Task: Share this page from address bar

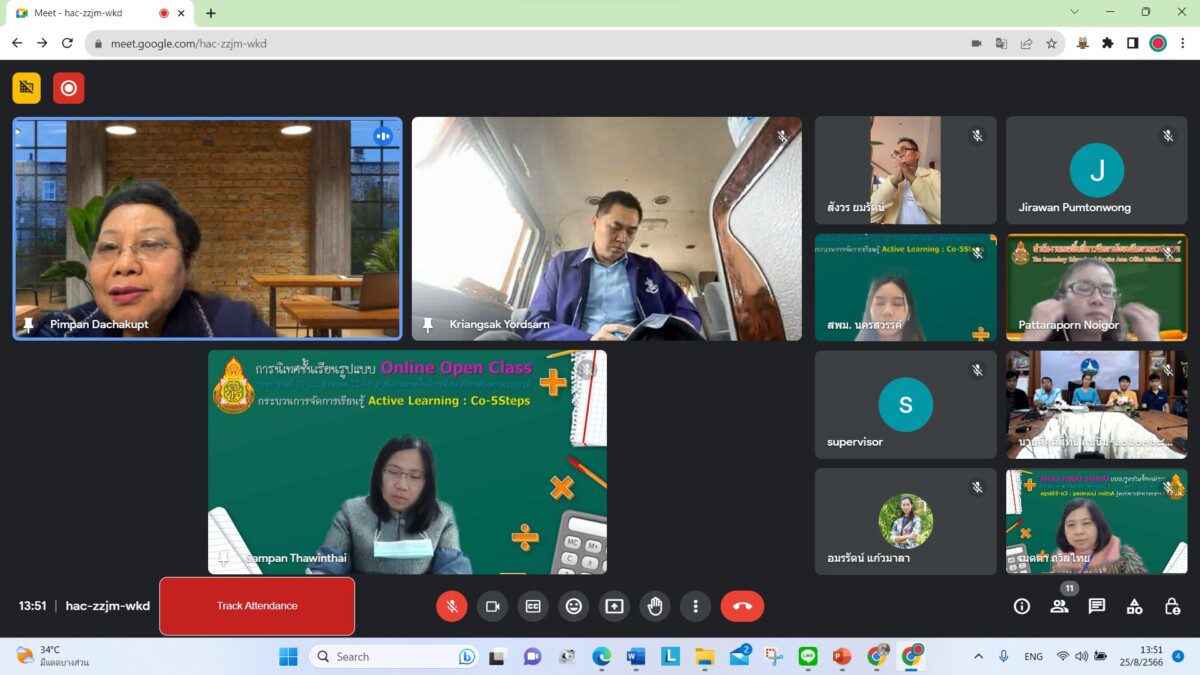Action: [x=1026, y=43]
